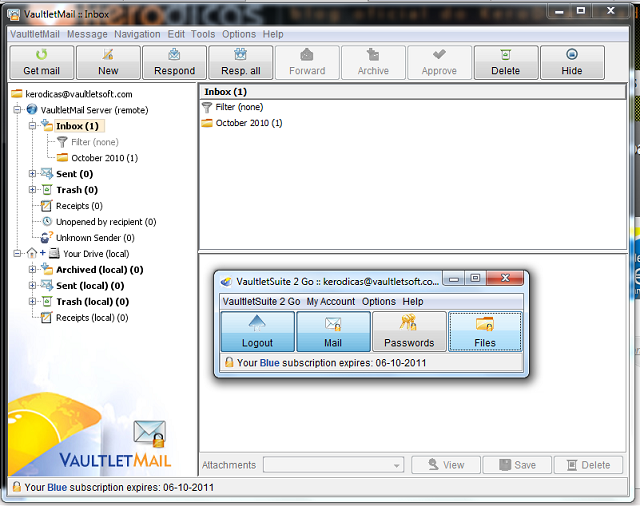Open the VaultletMail menu
640x506 pixels.
coord(35,34)
